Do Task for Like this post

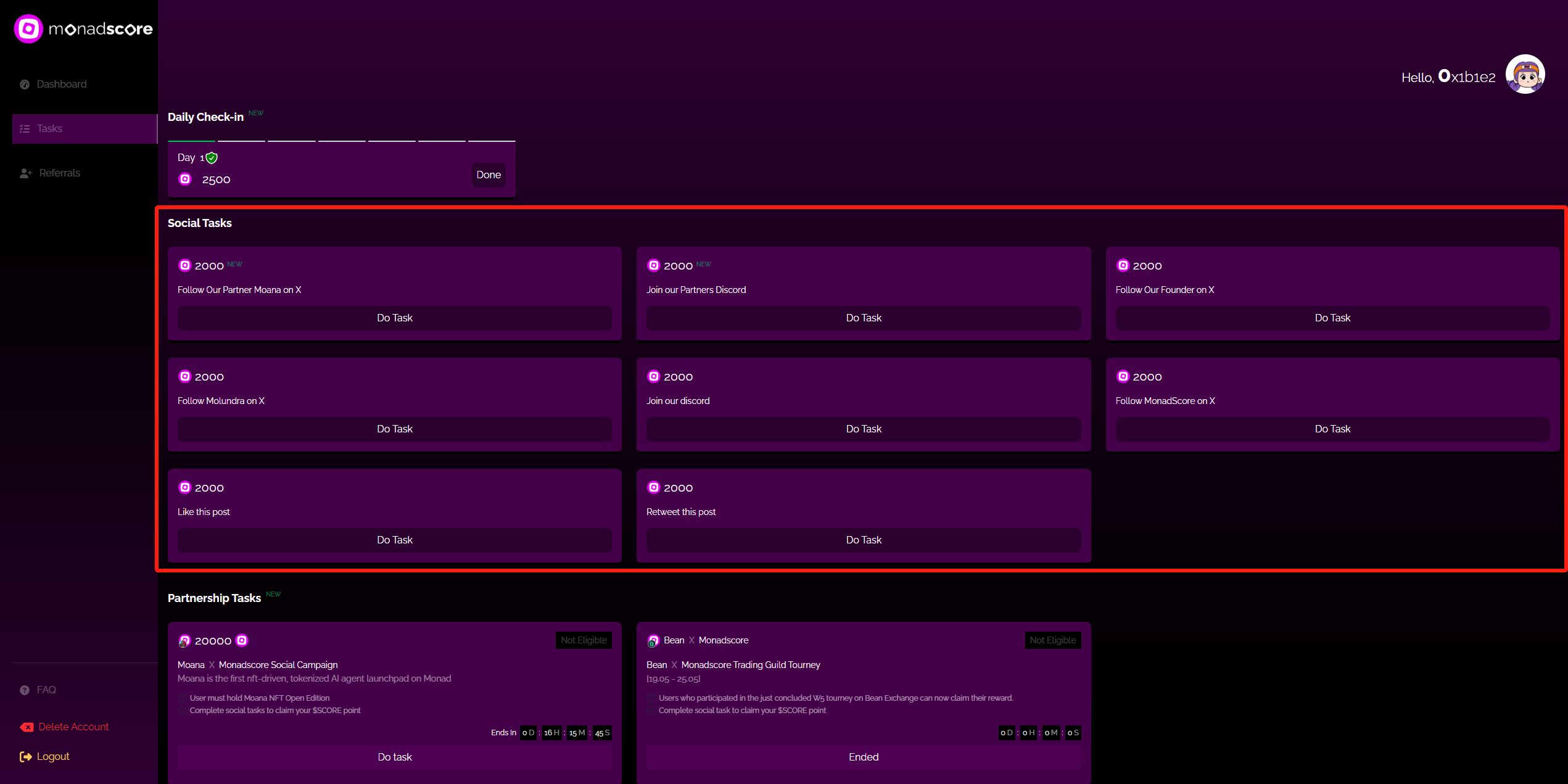point(395,540)
